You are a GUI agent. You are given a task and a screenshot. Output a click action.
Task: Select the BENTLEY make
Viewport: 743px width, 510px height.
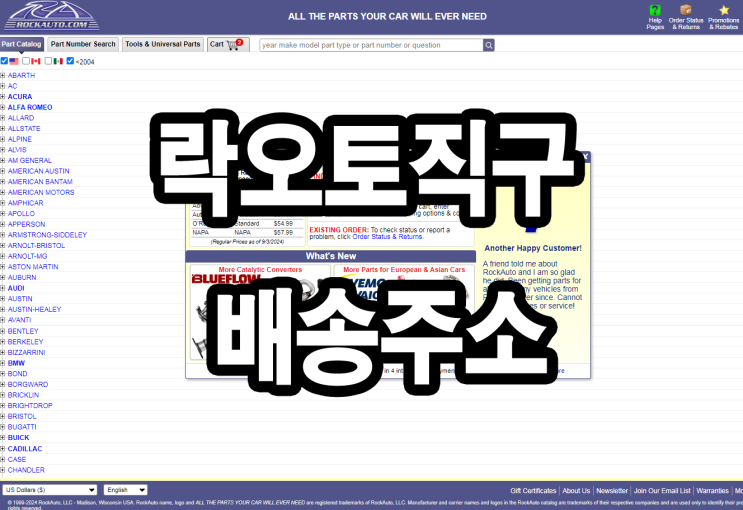[23, 331]
